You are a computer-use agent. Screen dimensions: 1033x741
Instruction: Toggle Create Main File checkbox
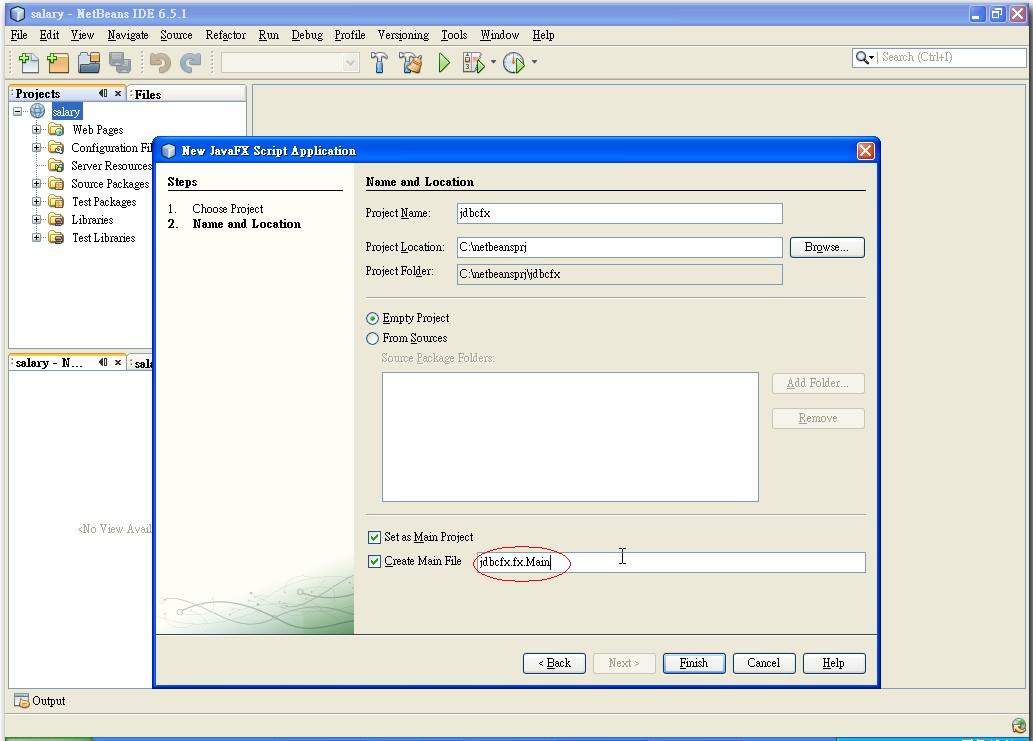tap(374, 561)
